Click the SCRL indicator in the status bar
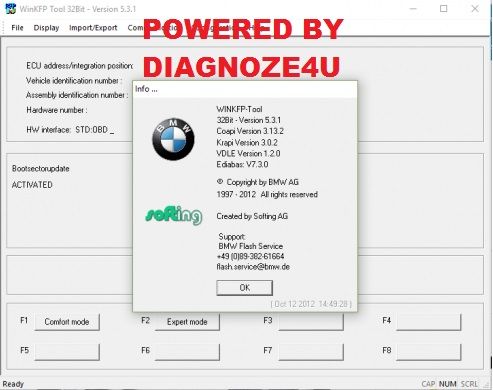 coord(469,384)
